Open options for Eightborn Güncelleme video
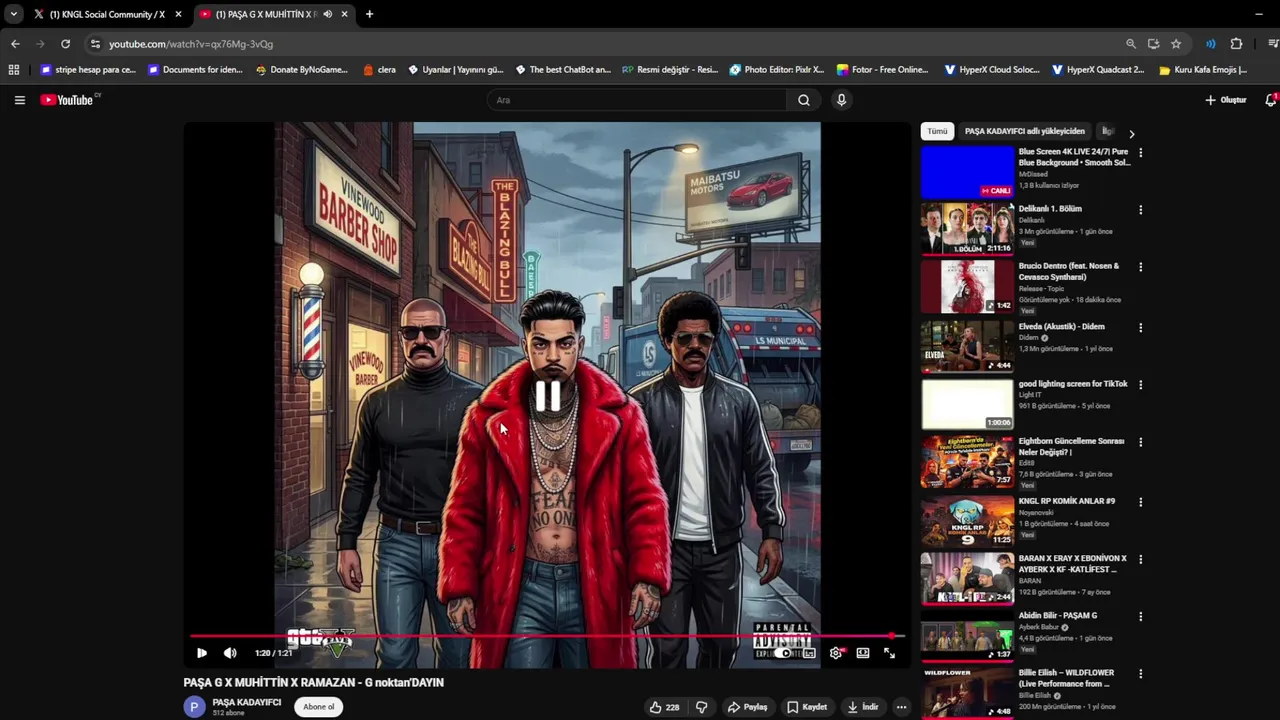 click(x=1140, y=442)
